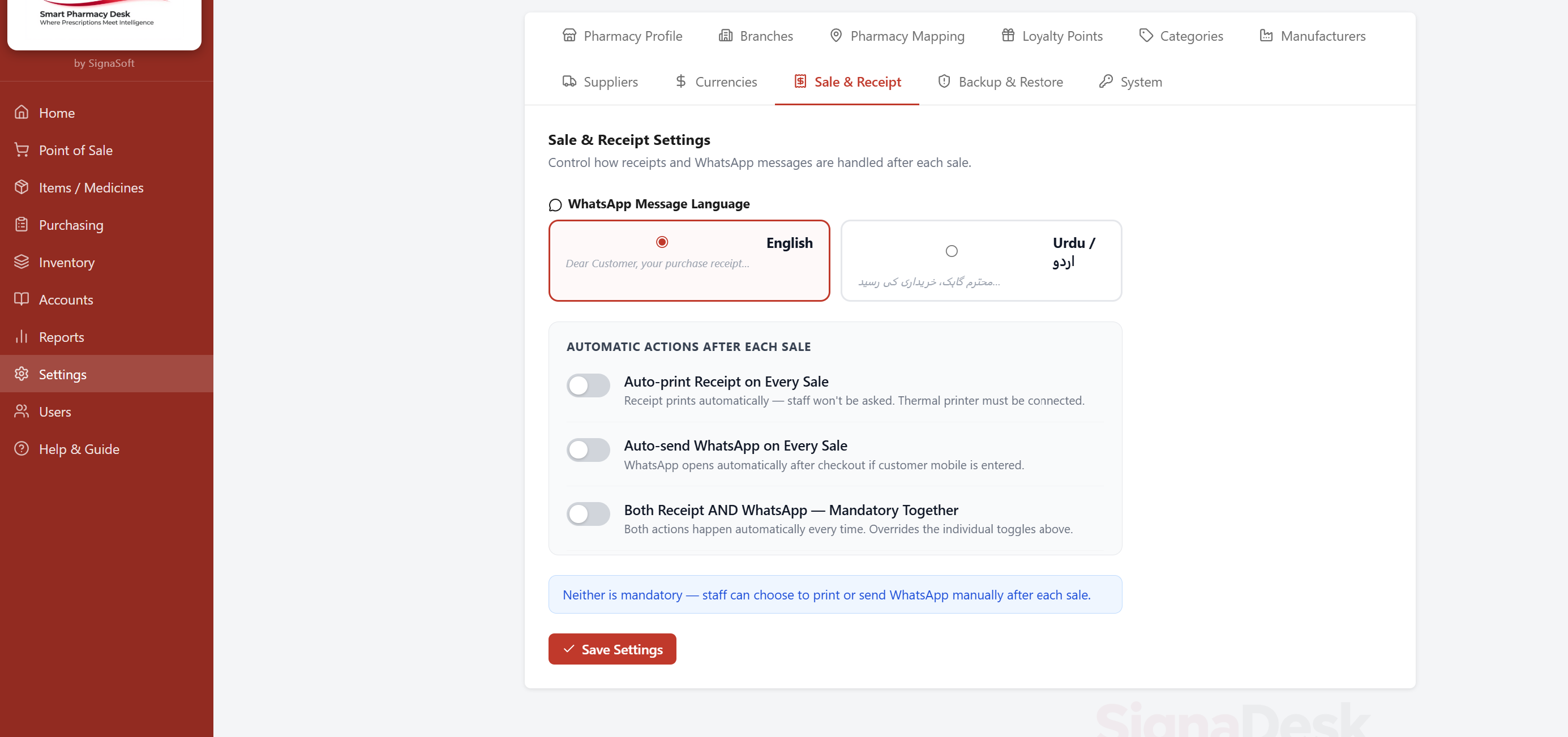Click the Pharmacy Mapping pin icon
The image size is (1568, 737).
pyautogui.click(x=836, y=36)
